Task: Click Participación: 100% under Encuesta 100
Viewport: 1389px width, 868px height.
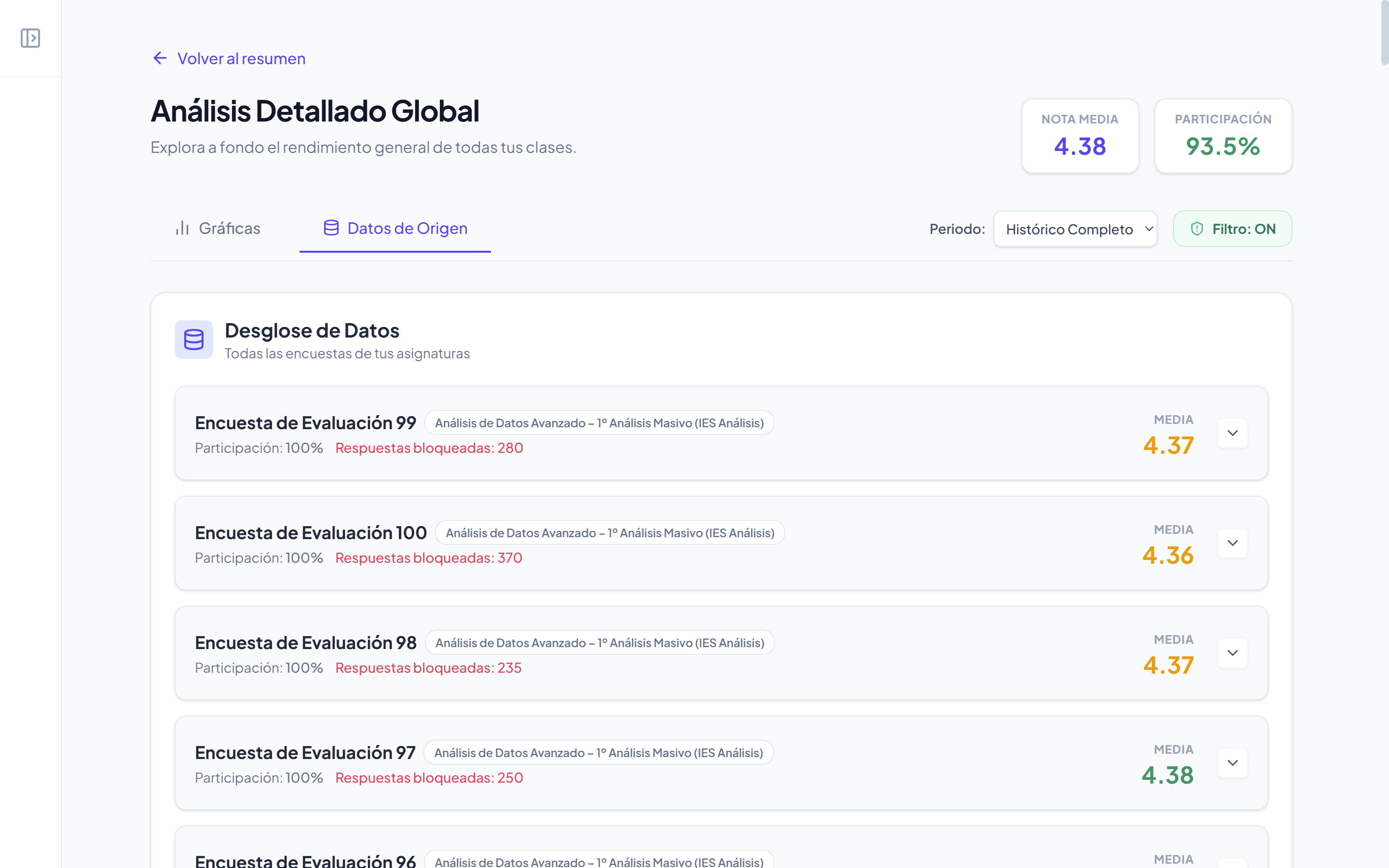Action: (259, 558)
